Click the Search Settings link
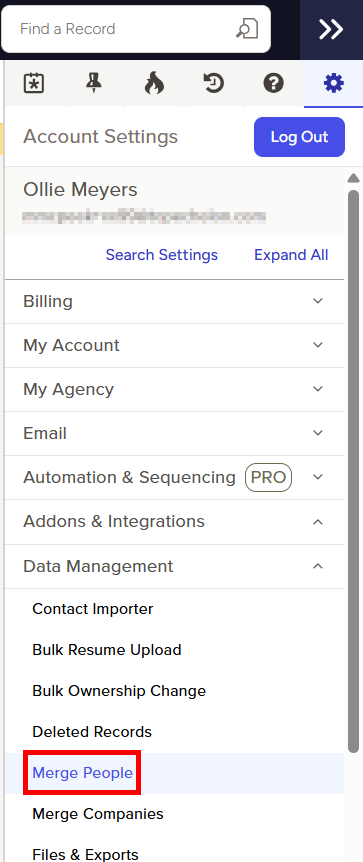 coord(162,255)
